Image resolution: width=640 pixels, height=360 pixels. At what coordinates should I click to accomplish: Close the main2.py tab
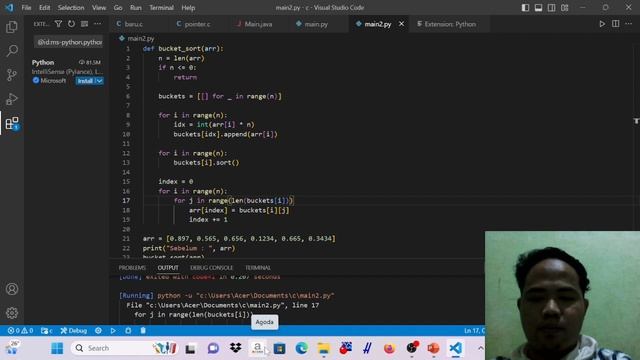tap(402, 24)
